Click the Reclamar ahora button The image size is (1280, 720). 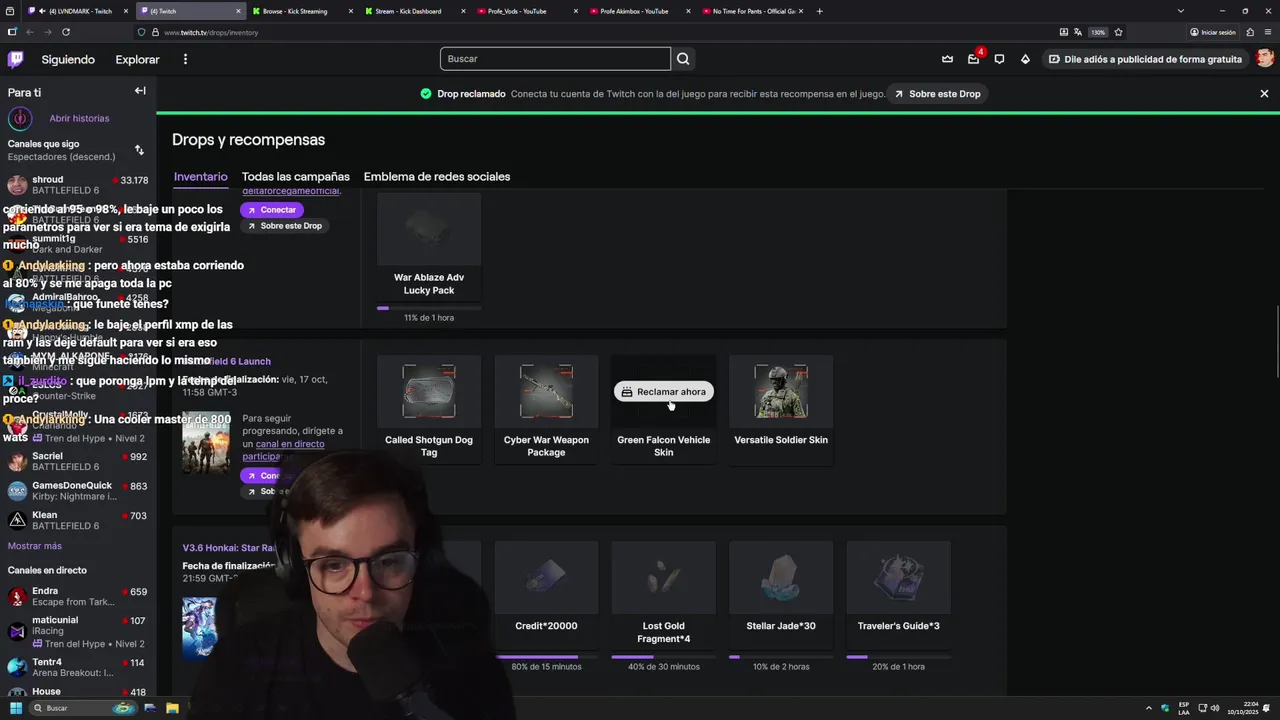coord(664,392)
